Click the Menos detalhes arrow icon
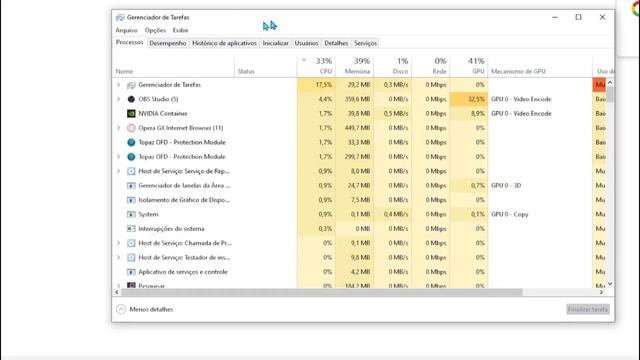 click(x=121, y=309)
